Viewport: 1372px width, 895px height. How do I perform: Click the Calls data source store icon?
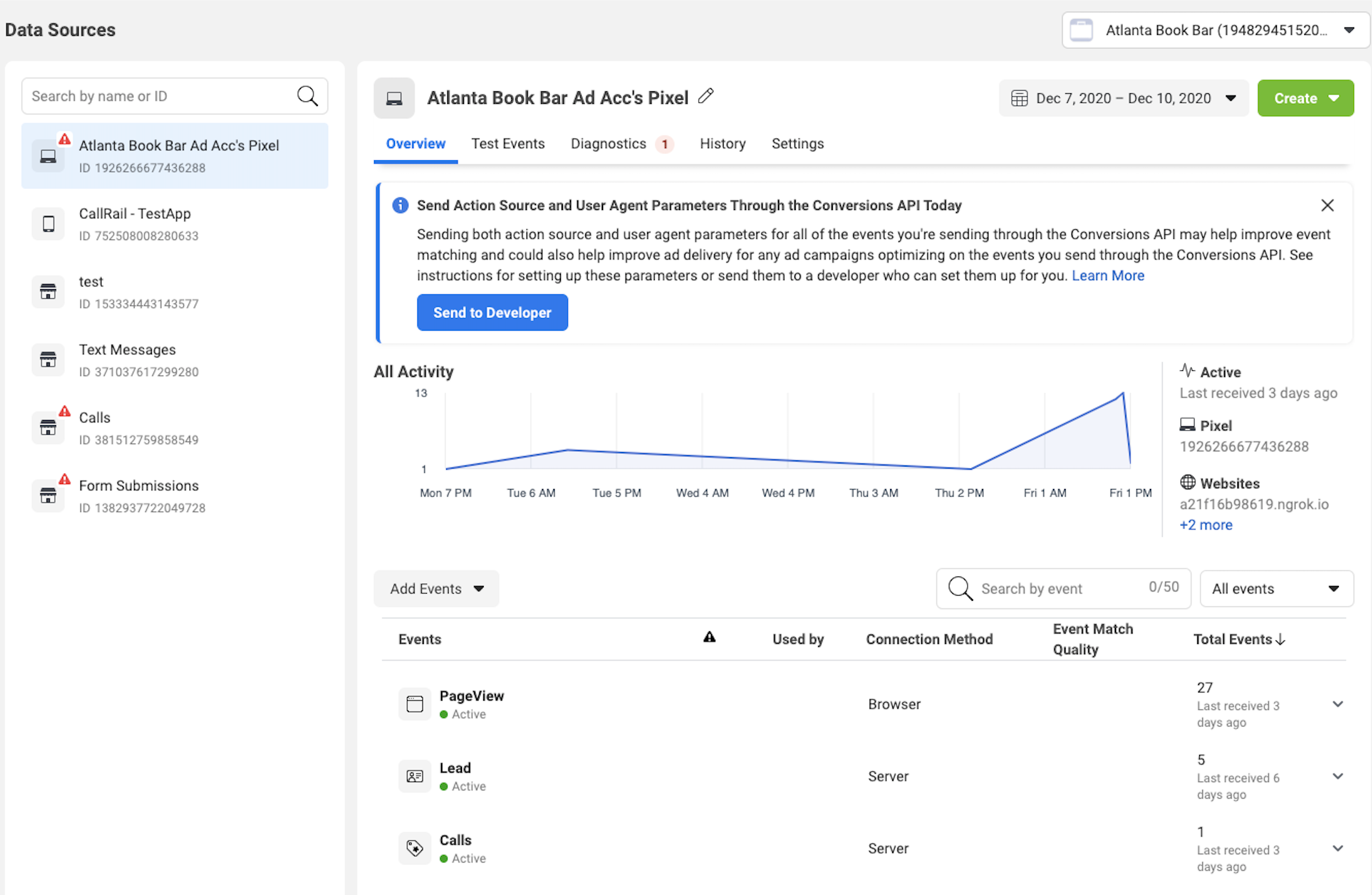pos(48,428)
